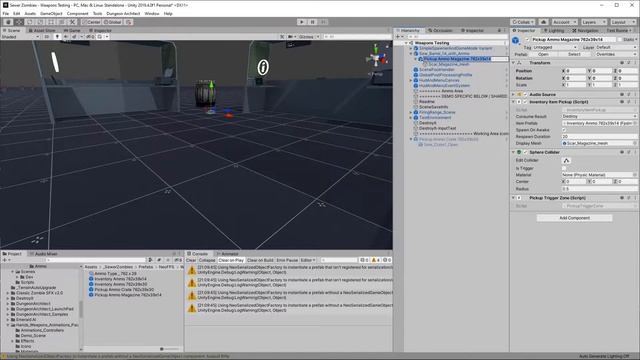Click the Step frame button
Viewport: 640px width, 360px height.
point(323,22)
